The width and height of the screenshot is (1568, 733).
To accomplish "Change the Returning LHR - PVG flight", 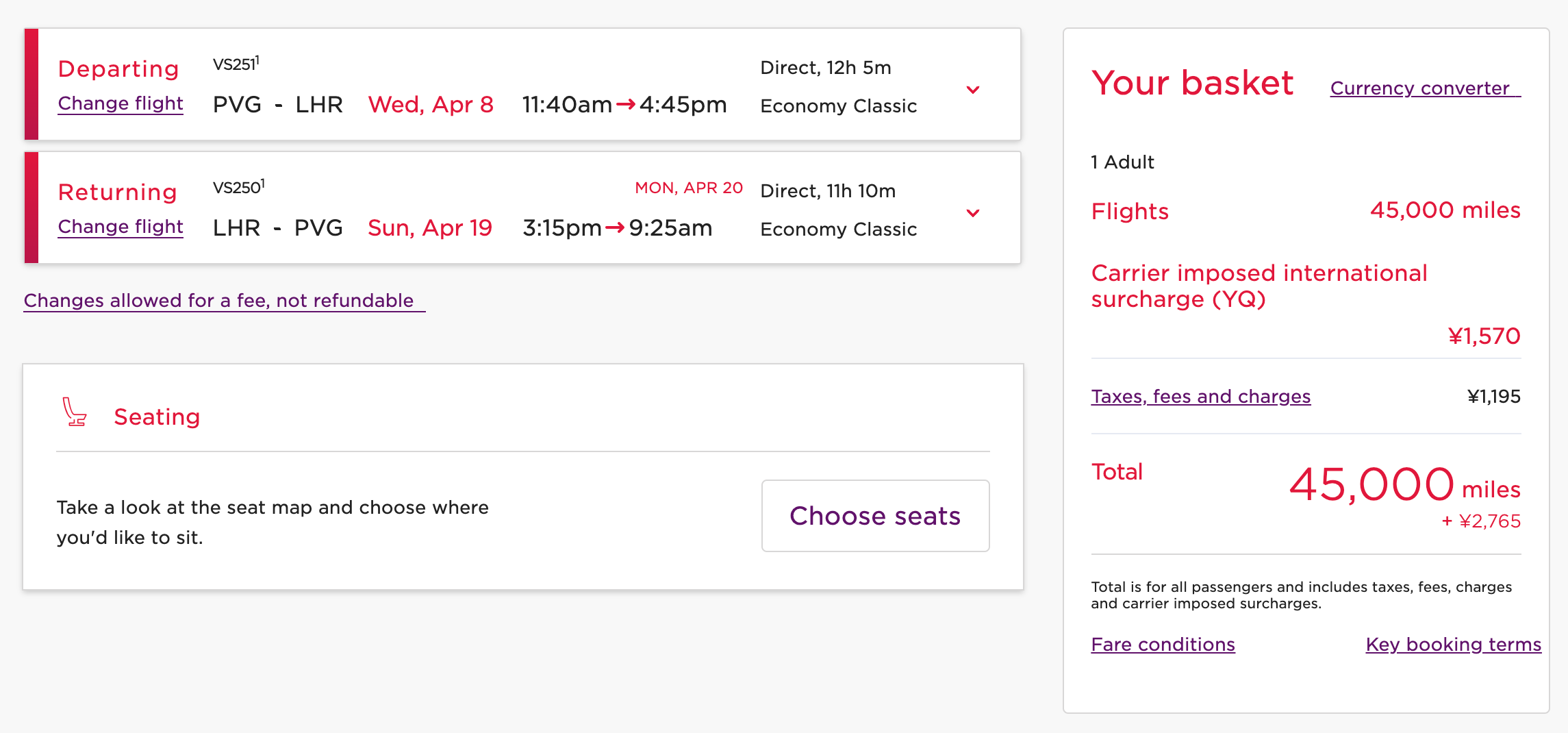I will tap(121, 227).
